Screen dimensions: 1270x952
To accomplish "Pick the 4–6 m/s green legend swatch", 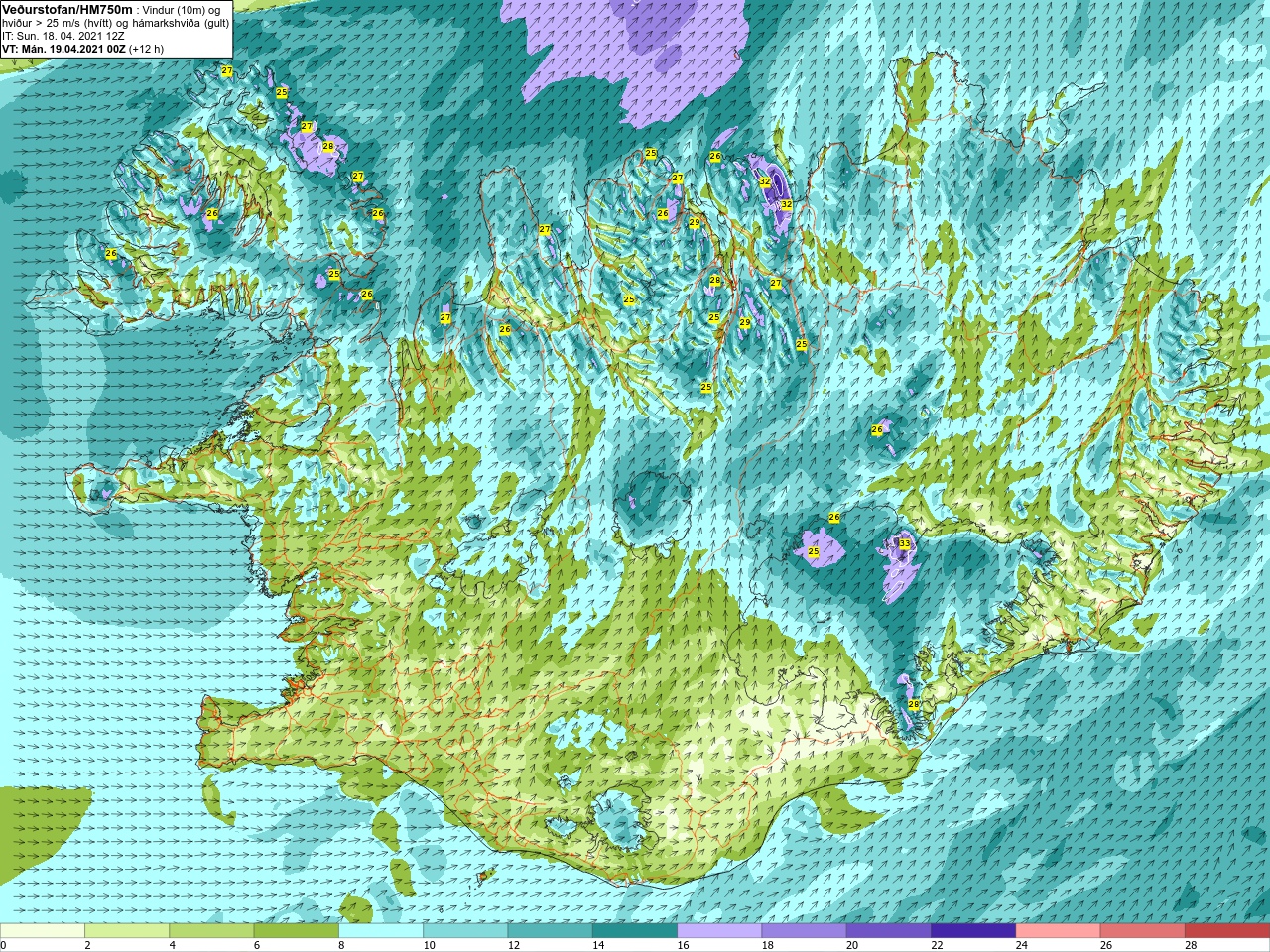I will (x=211, y=931).
